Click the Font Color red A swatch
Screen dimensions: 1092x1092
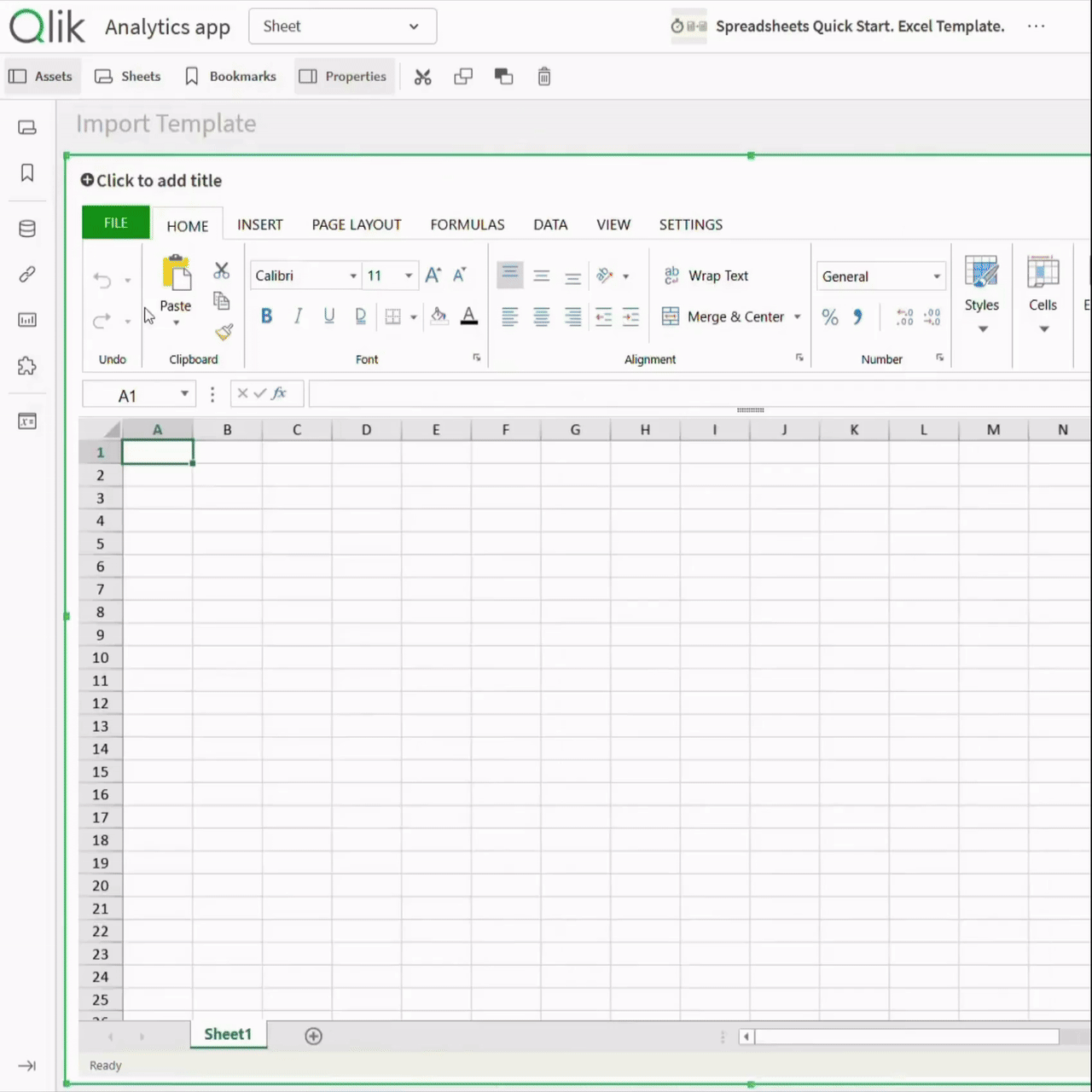pos(469,317)
